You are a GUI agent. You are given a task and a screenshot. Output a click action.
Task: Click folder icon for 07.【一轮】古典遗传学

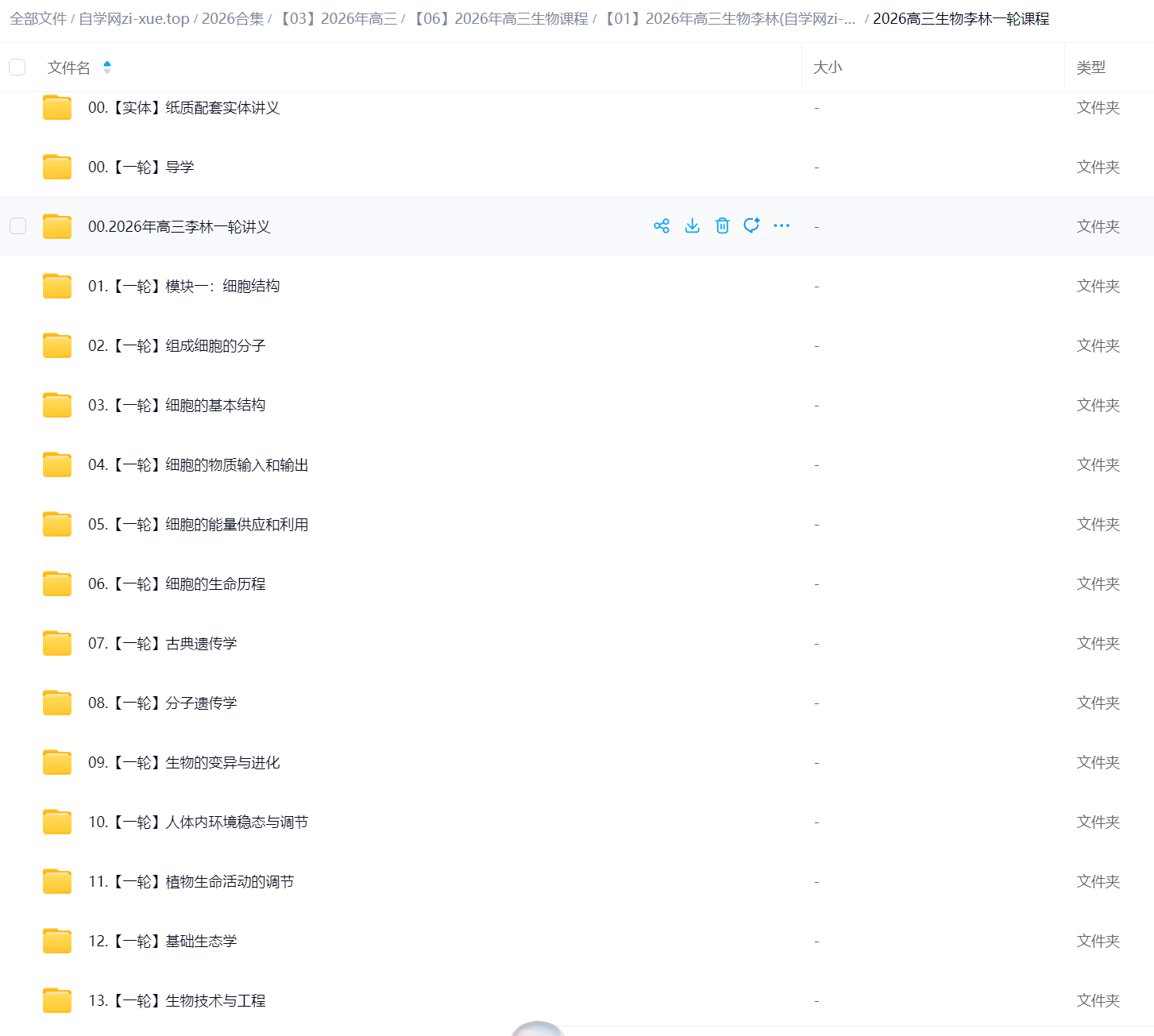(x=57, y=643)
